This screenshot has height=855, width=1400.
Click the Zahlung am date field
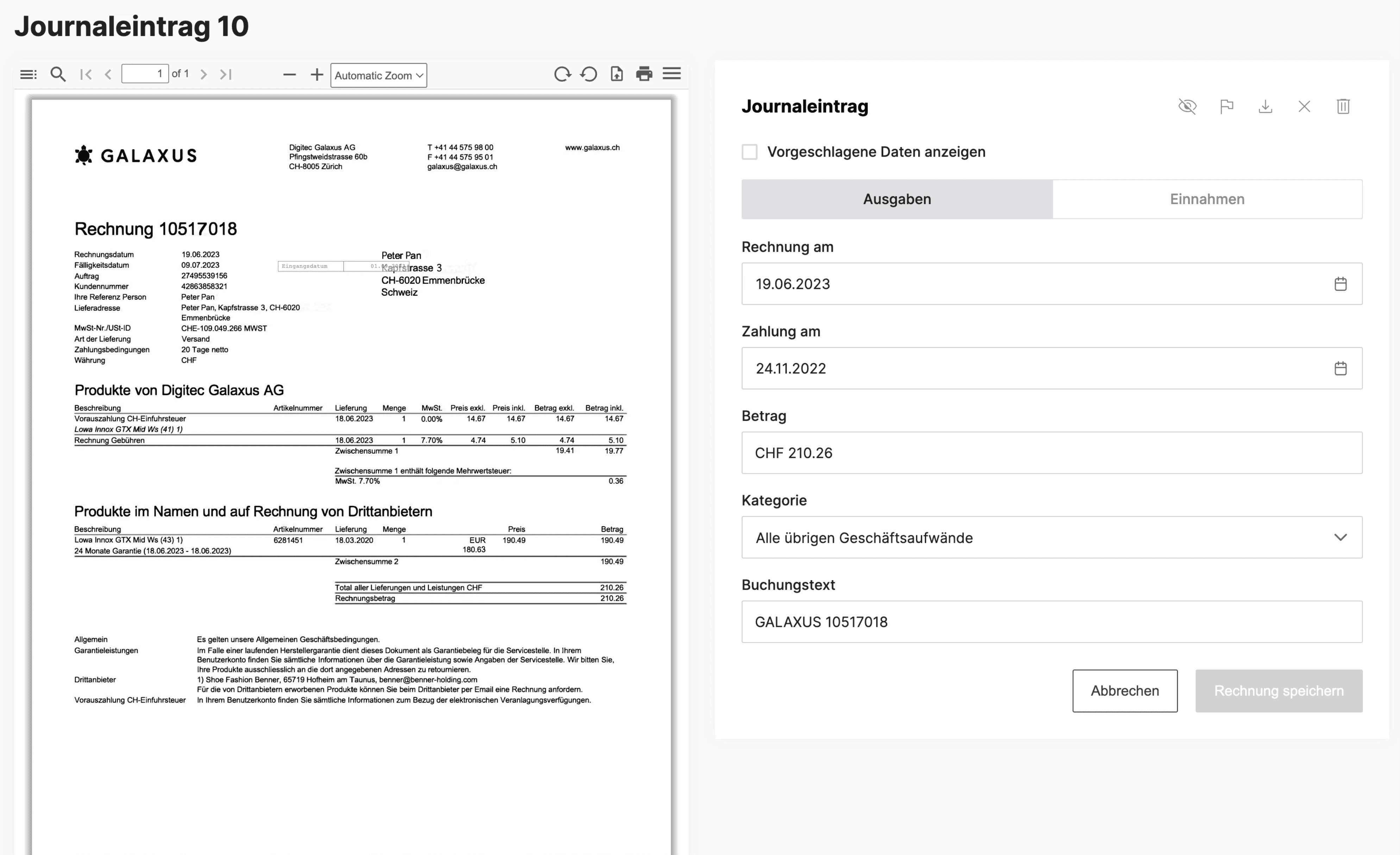click(x=1052, y=368)
